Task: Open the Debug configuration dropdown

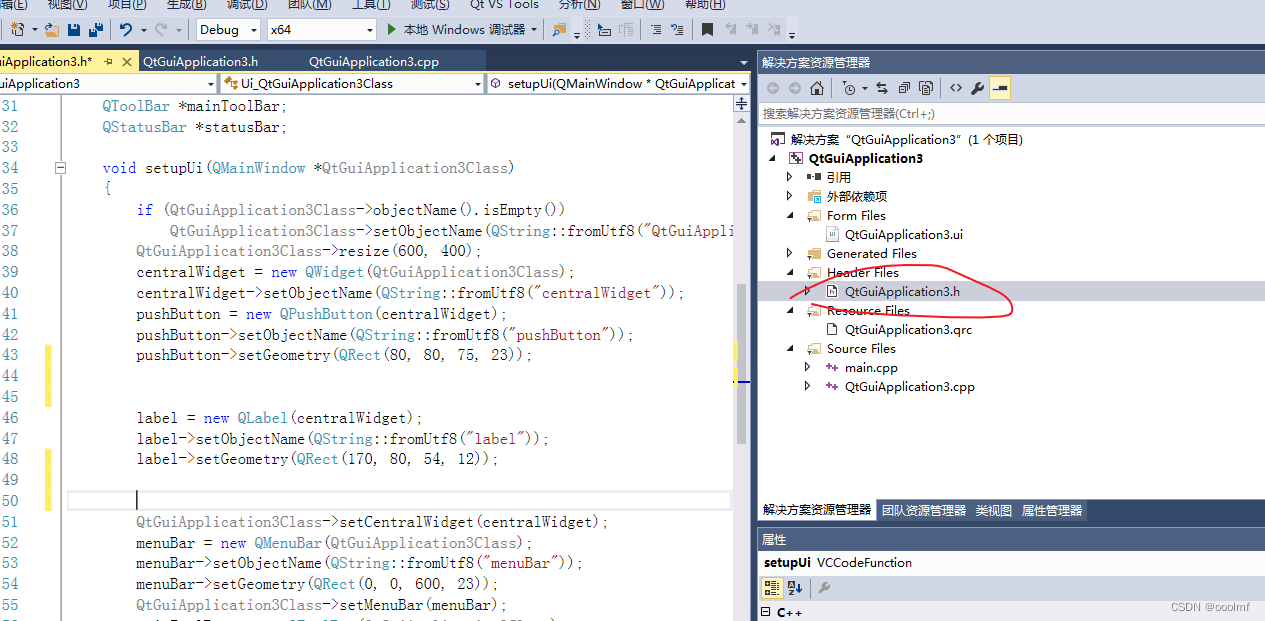Action: pos(228,30)
